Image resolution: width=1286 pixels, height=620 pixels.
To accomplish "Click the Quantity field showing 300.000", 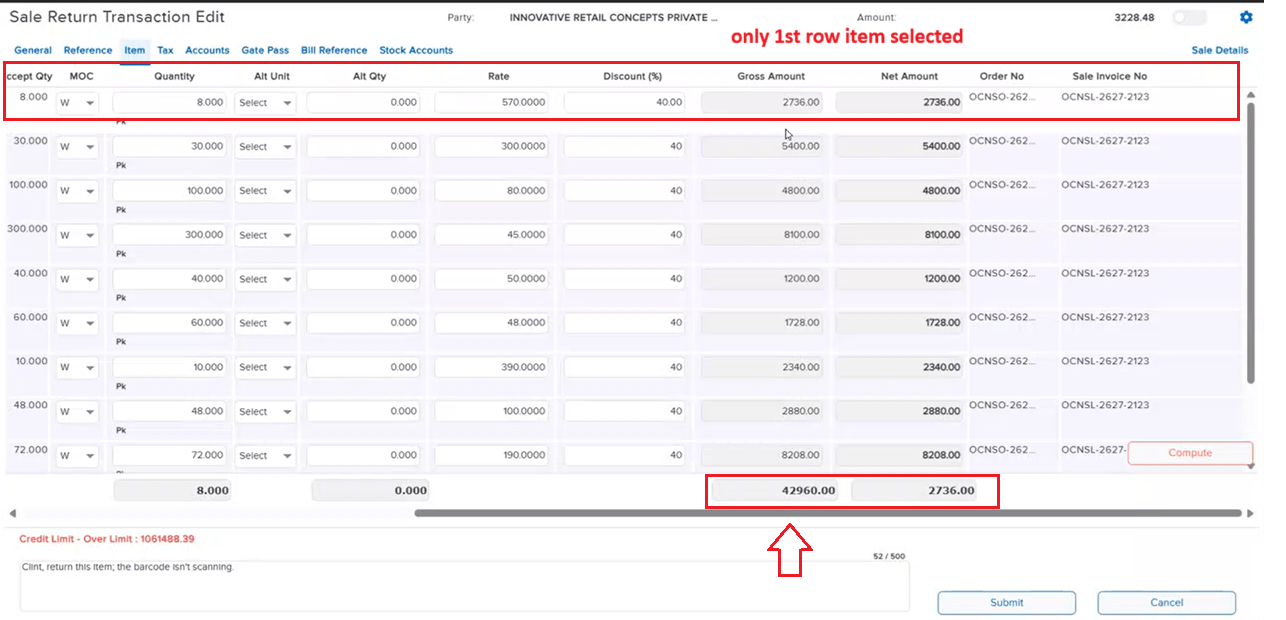I will pos(170,235).
